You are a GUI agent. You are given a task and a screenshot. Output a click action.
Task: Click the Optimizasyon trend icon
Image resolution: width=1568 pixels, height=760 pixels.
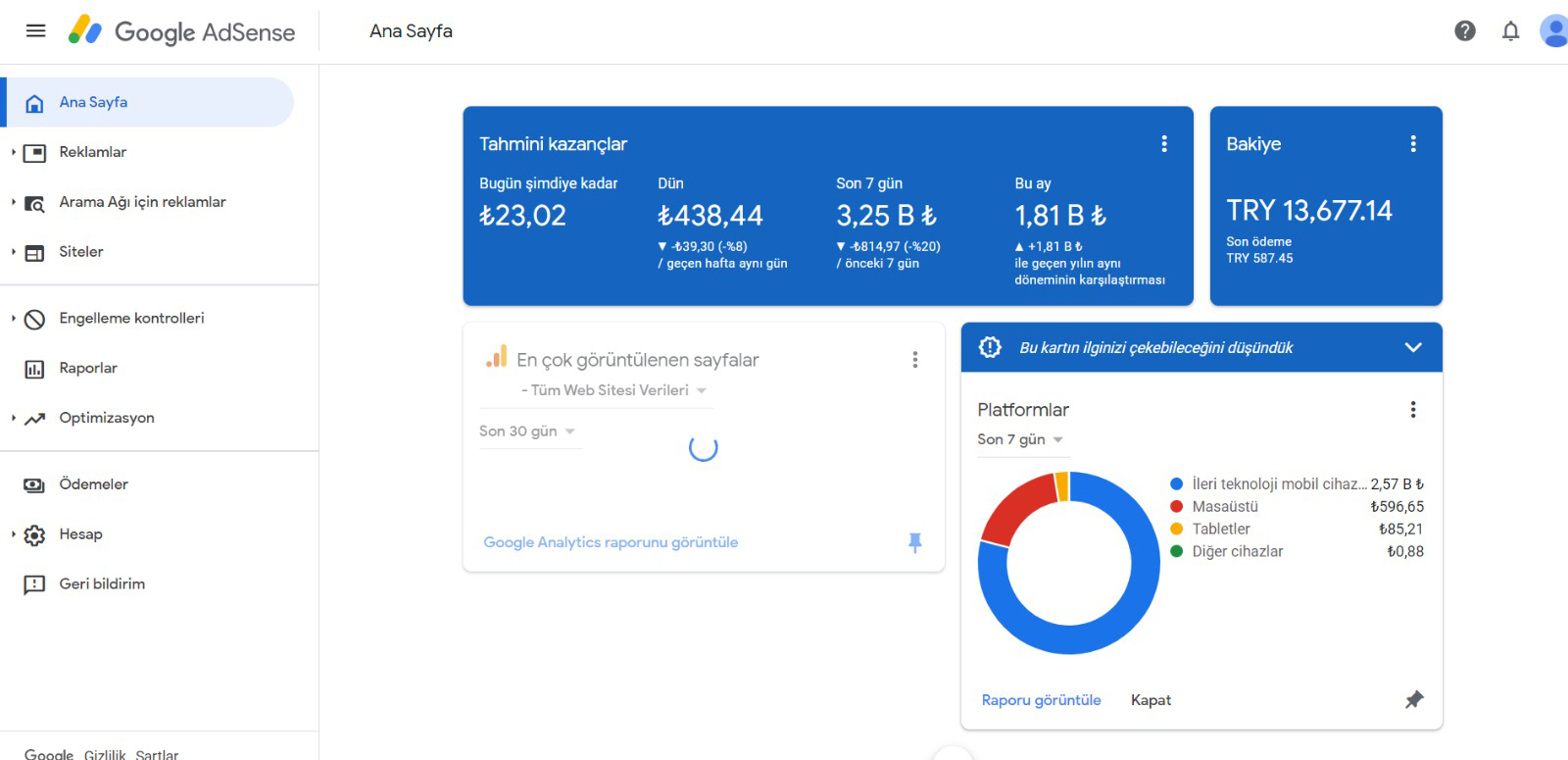(x=34, y=419)
